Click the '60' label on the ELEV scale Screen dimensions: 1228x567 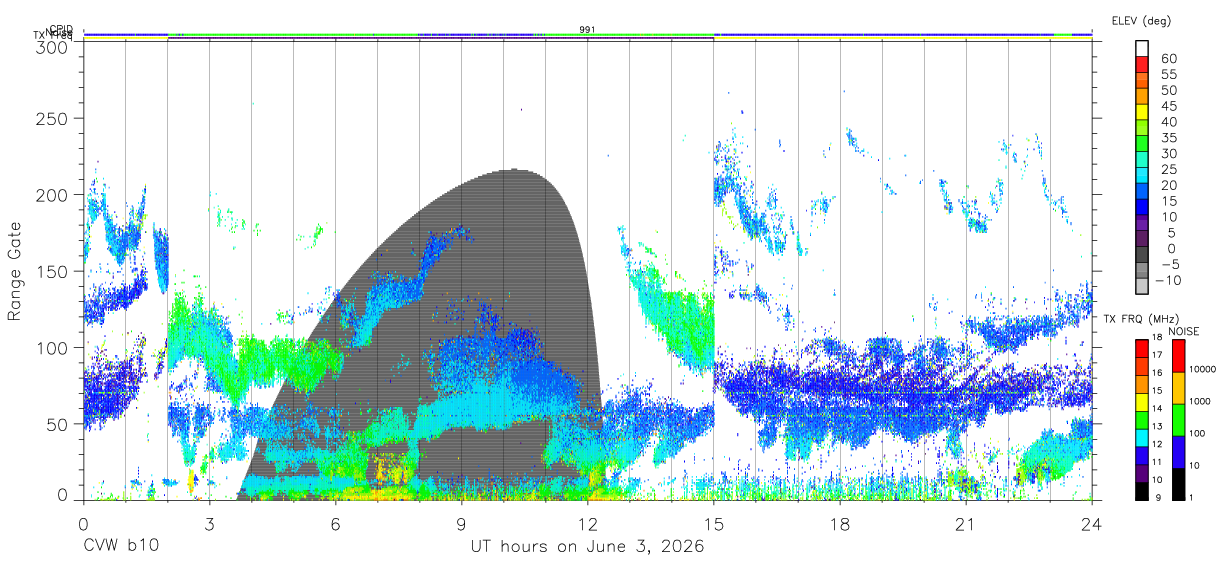tap(1168, 59)
